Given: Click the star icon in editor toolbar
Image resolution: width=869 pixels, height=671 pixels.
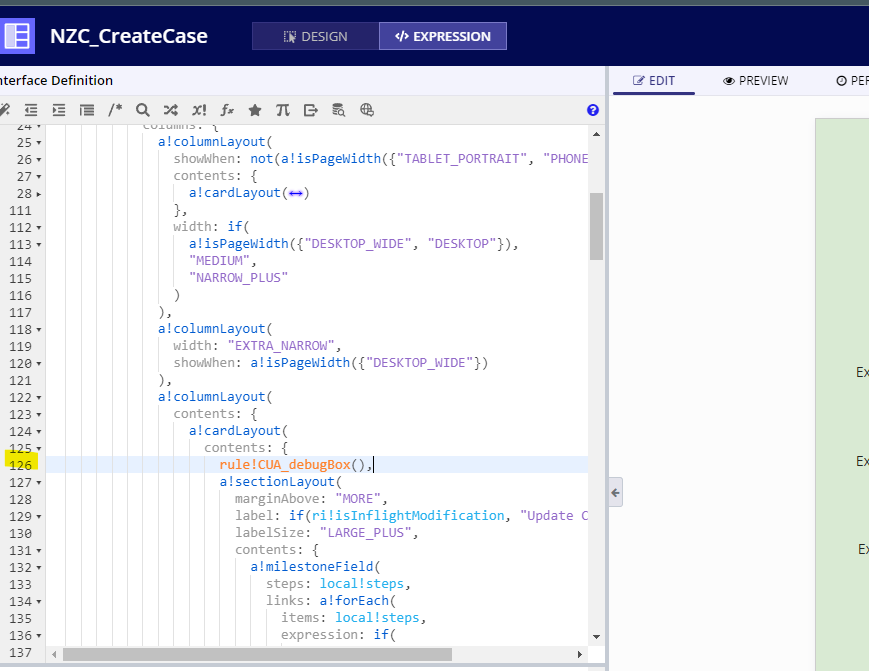Looking at the screenshot, I should [x=255, y=110].
